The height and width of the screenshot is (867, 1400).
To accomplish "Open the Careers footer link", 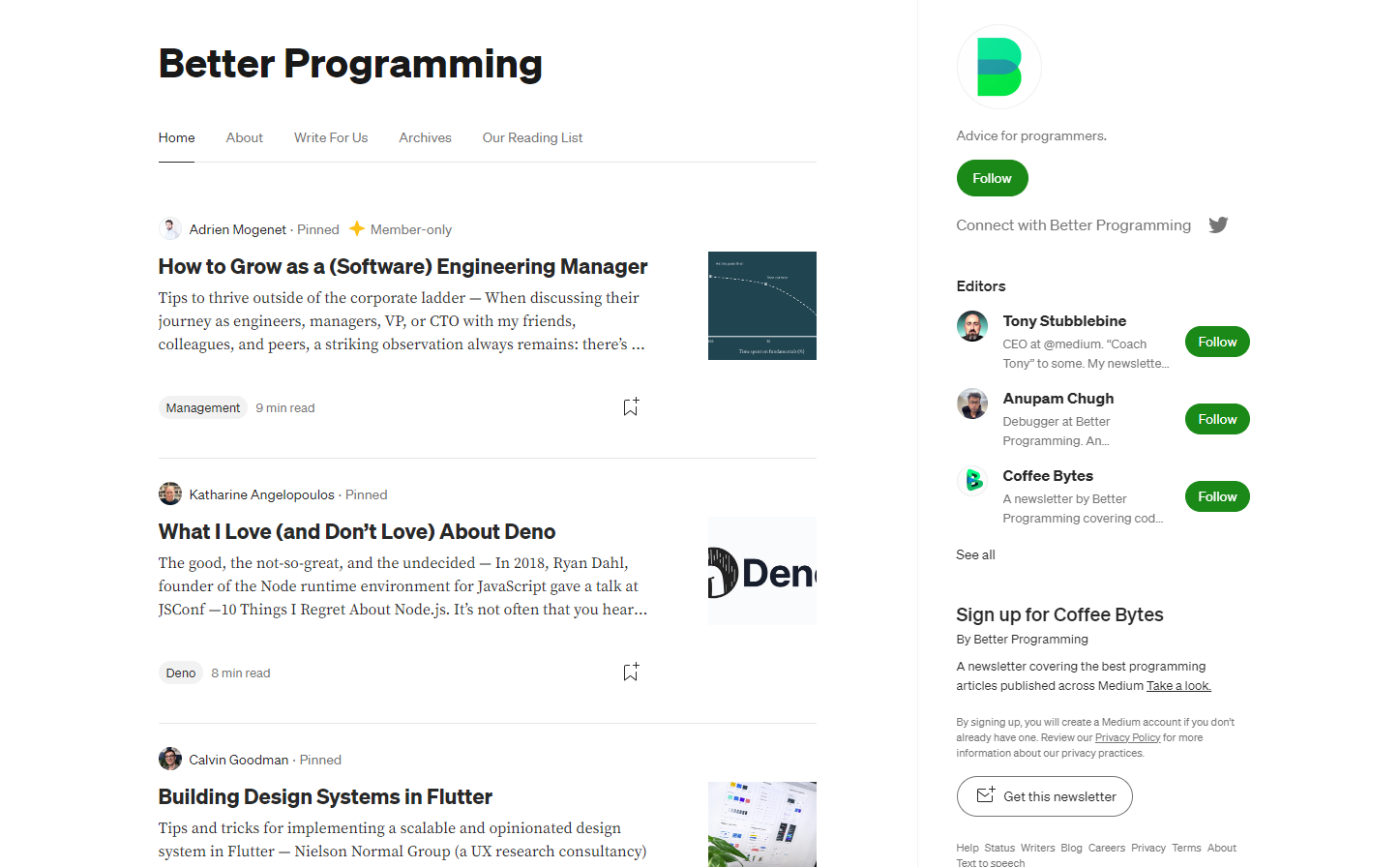I will click(x=1107, y=848).
